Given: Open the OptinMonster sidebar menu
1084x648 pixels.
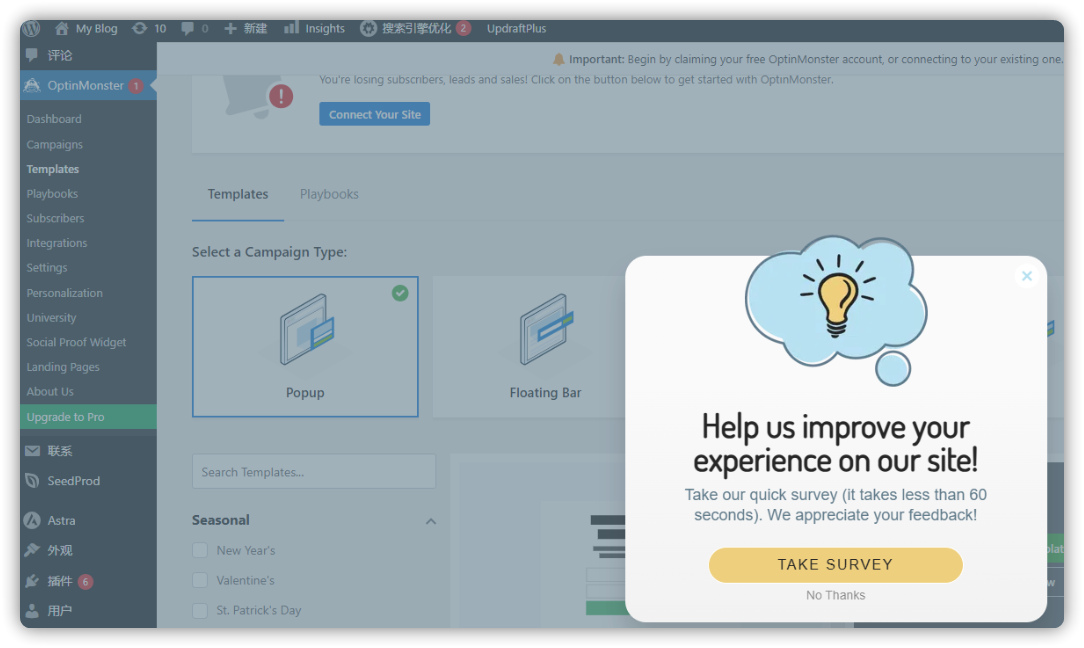Looking at the screenshot, I should point(88,86).
